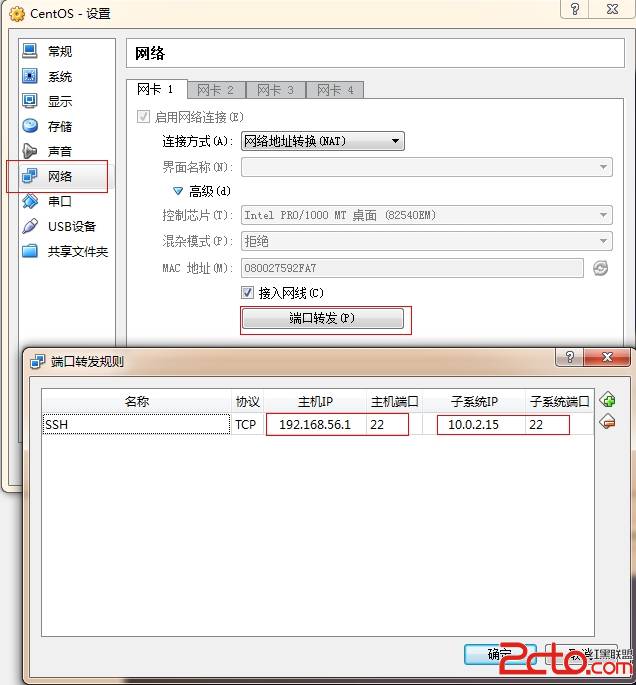Click the host IP 192.168.56.1 cell

click(315, 424)
